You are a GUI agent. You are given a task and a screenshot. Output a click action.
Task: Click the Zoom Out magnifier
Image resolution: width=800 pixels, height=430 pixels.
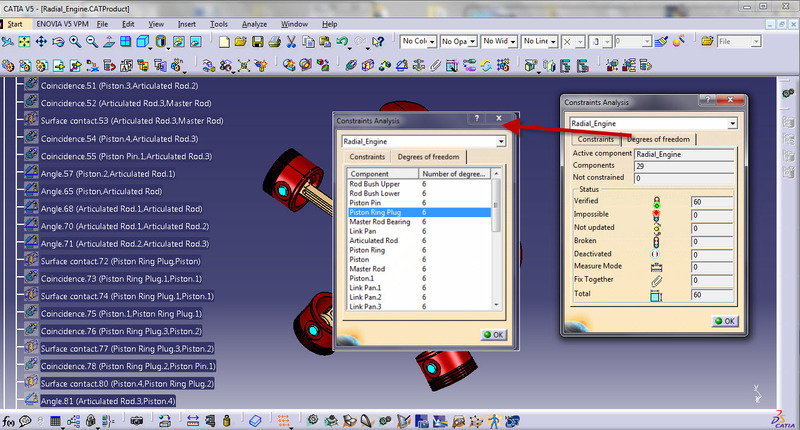[92, 42]
